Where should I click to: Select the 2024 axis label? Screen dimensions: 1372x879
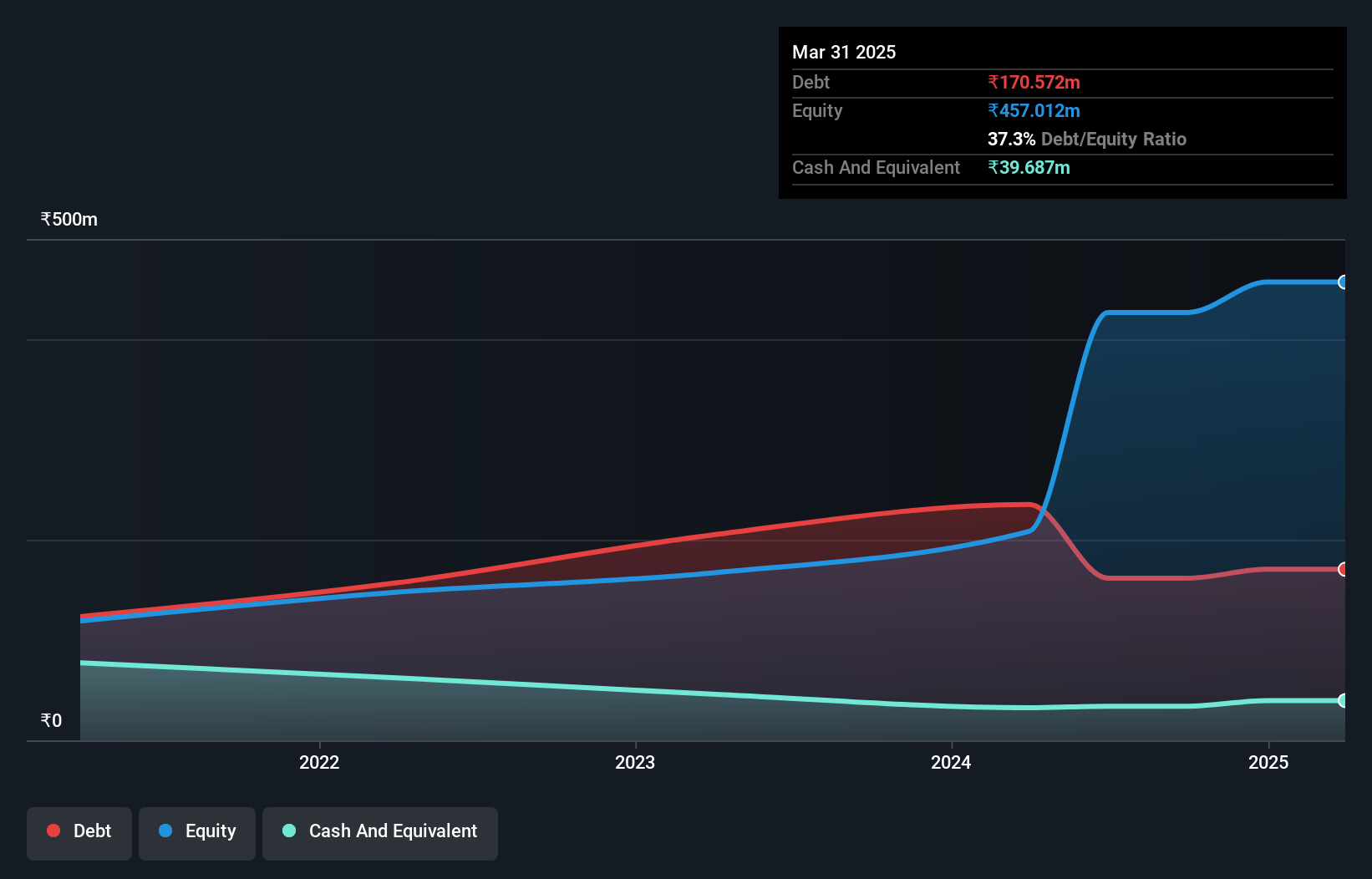[951, 762]
